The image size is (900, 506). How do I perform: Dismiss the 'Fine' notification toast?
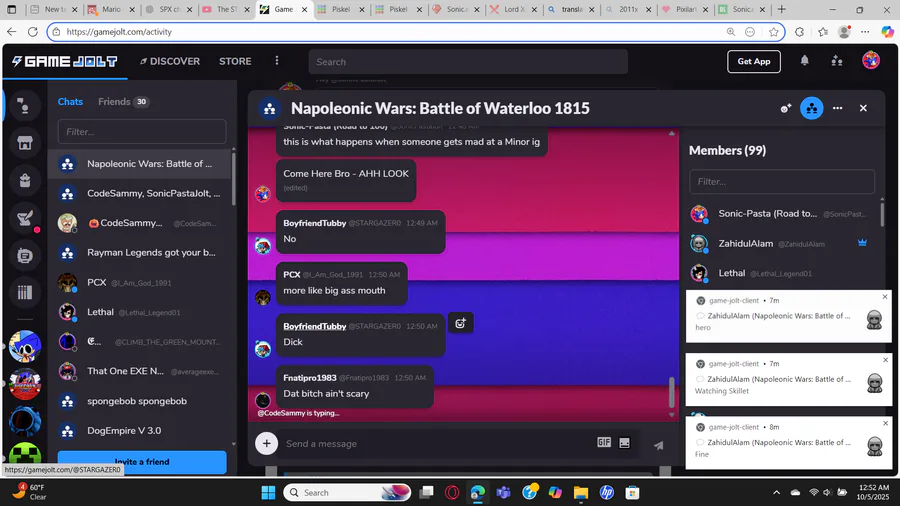[x=885, y=423]
